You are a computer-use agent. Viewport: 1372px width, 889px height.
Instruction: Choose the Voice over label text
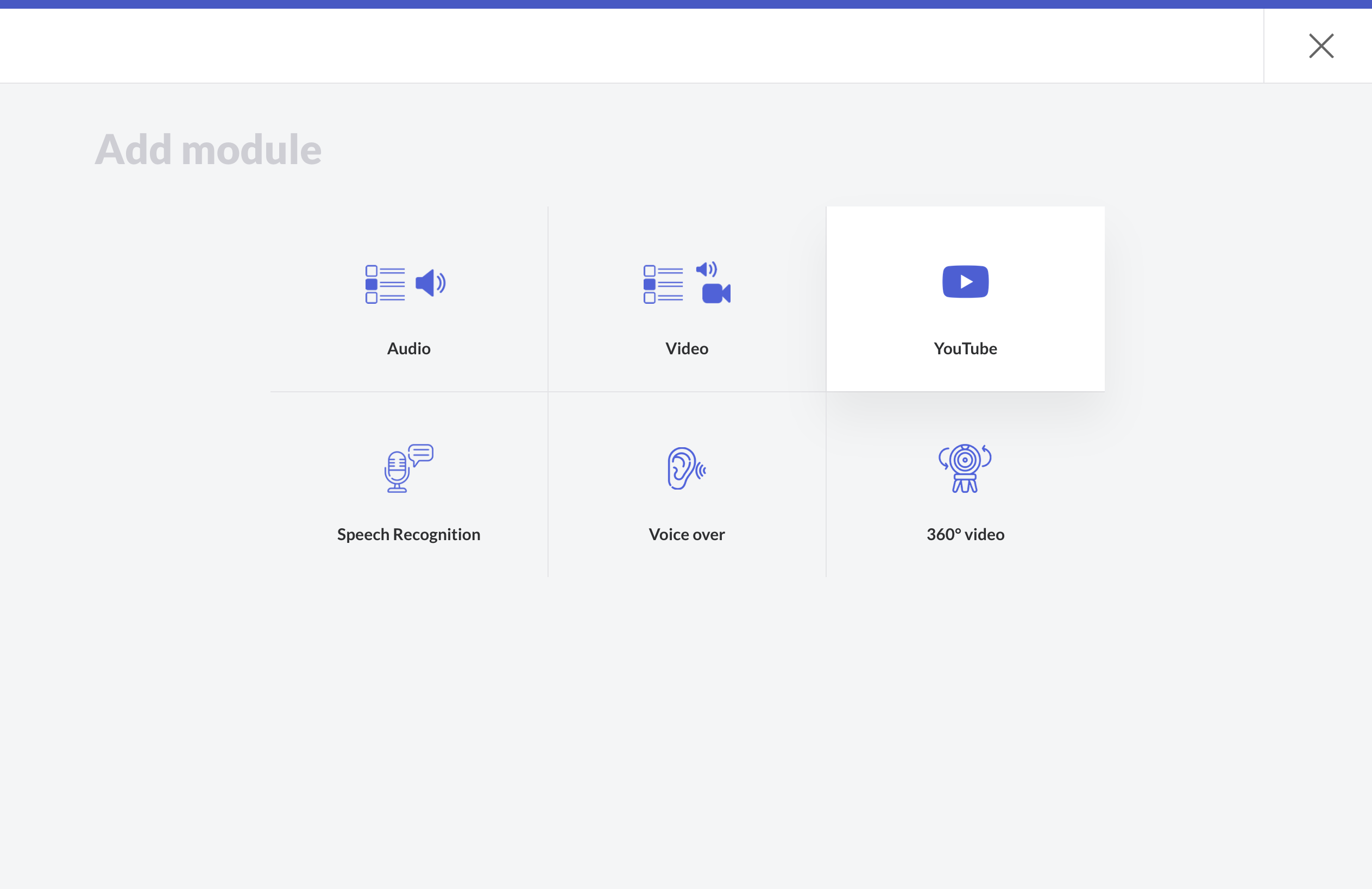point(687,534)
